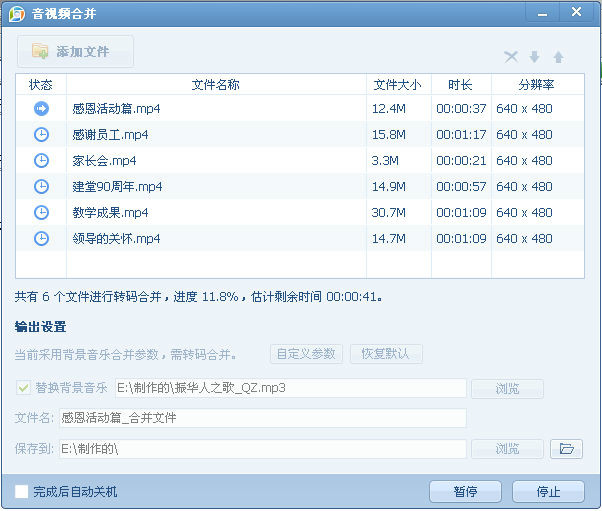Click the 12.4M file size cell
The image size is (602, 511).
(x=389, y=109)
